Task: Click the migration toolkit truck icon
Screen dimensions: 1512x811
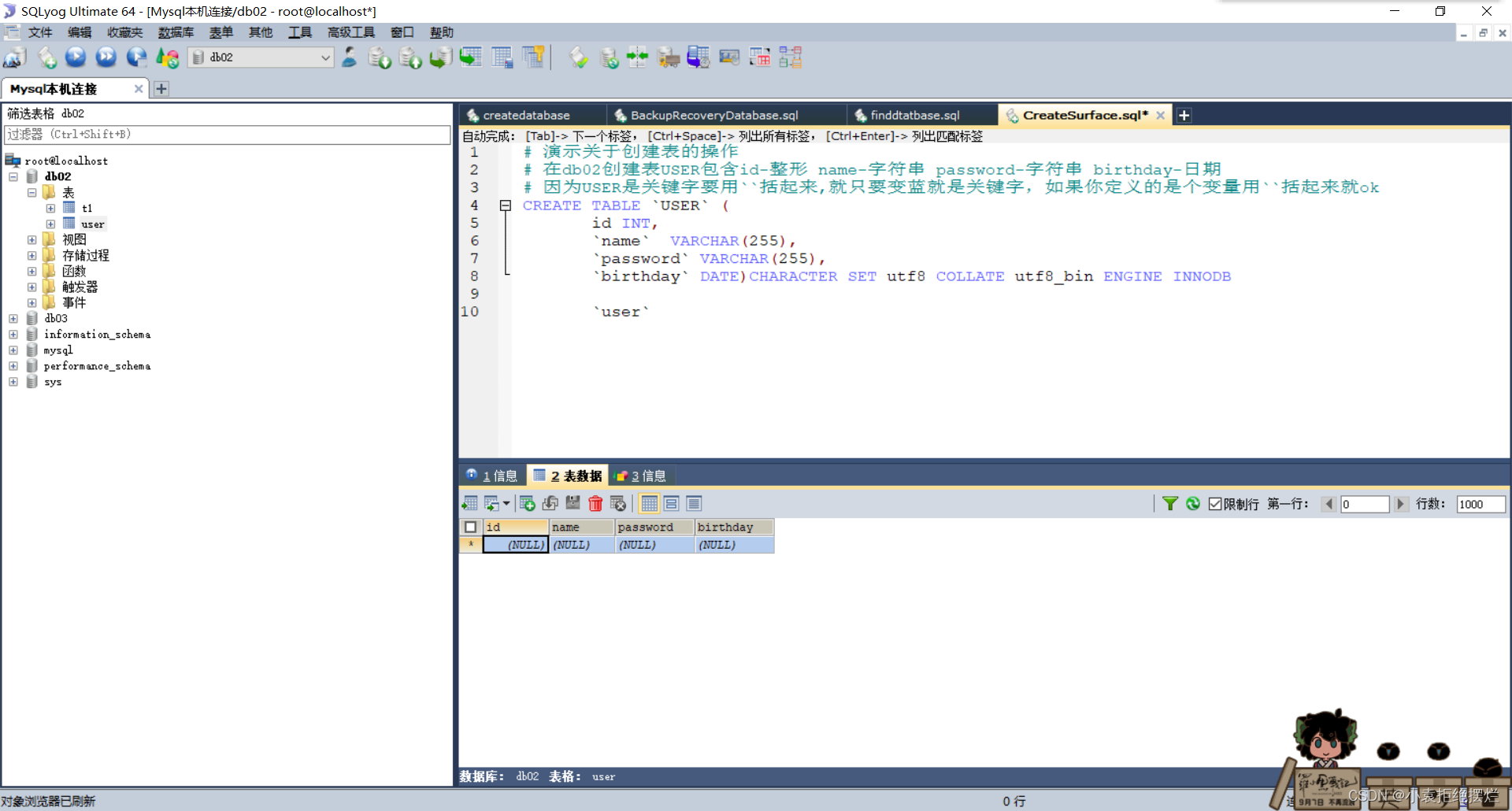Action: (x=669, y=57)
